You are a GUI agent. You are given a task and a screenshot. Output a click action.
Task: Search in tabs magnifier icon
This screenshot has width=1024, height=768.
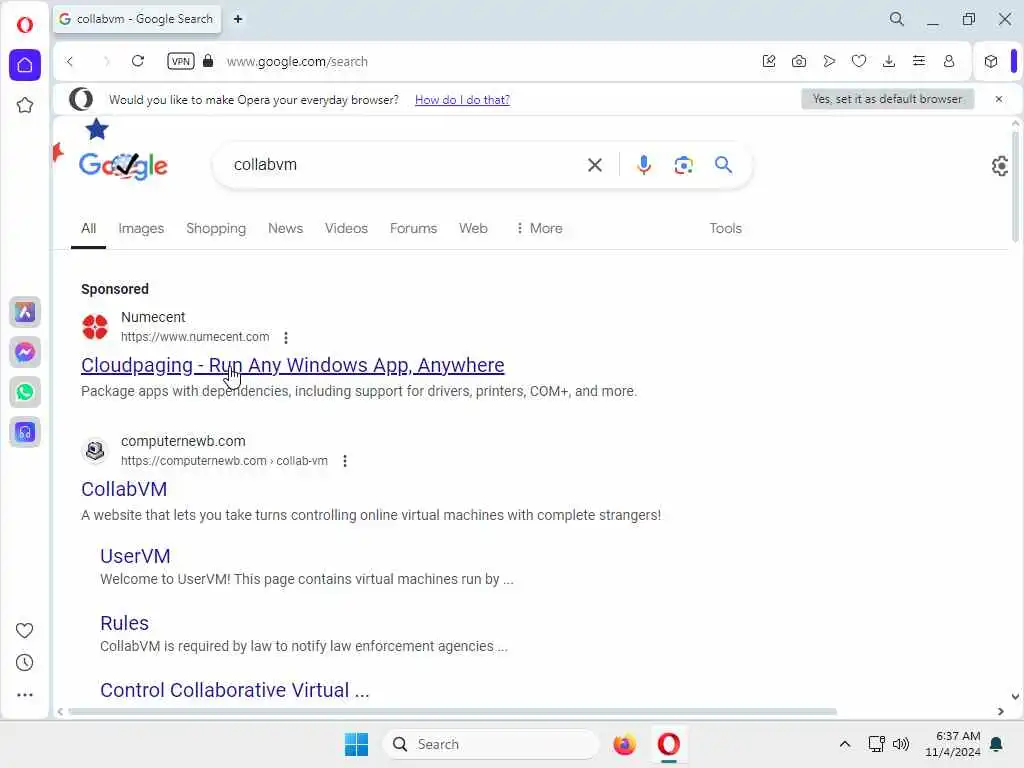(x=897, y=19)
